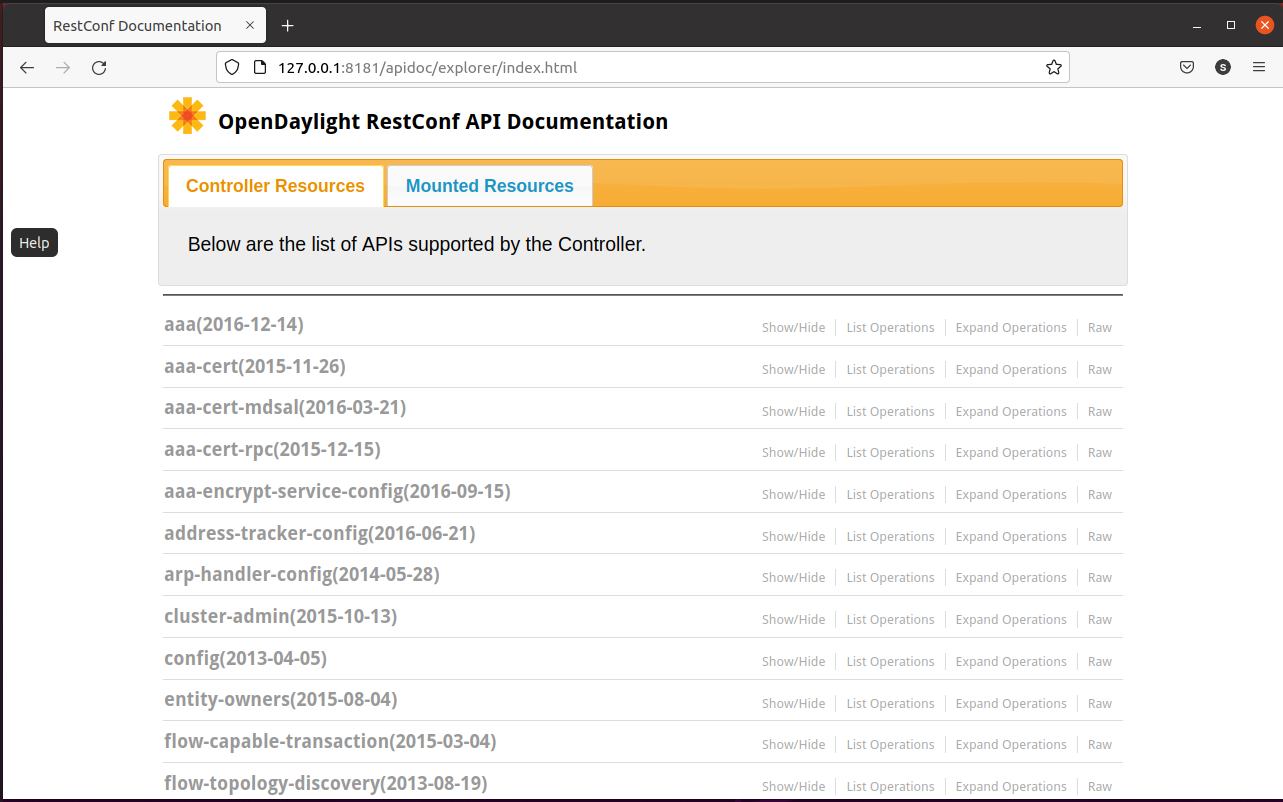The height and width of the screenshot is (802, 1283).
Task: Open Raw link for cluster-admin
Action: [1100, 620]
